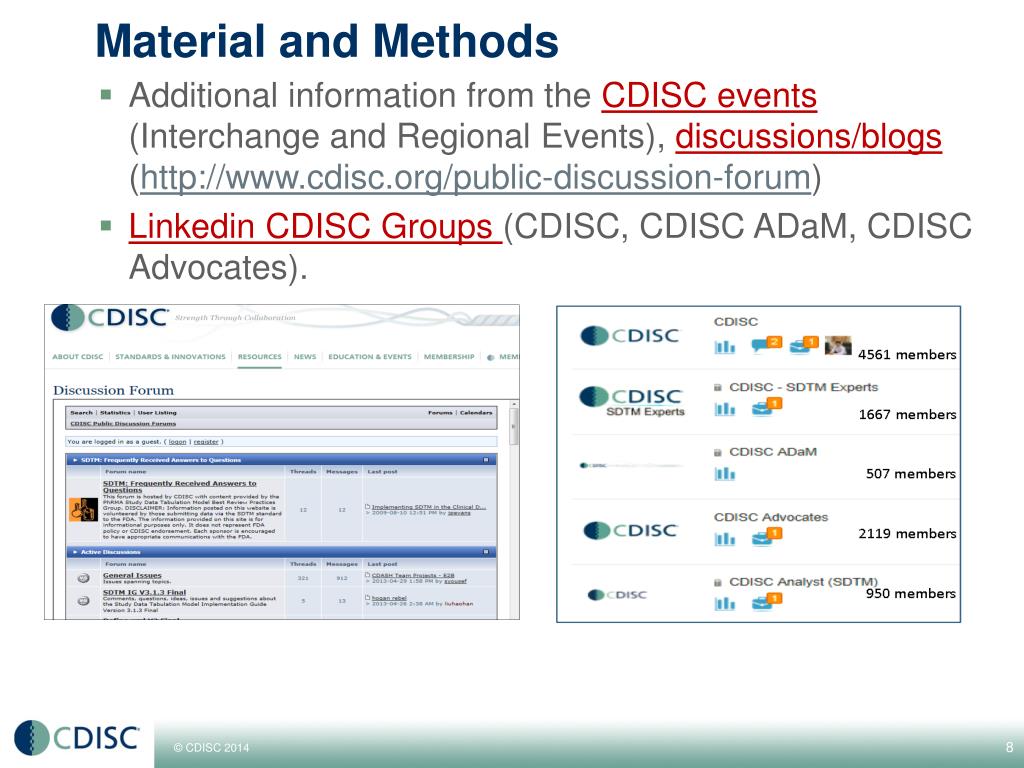Screen dimensions: 1024x768
Task: Open statistics bar chart for CDISC Advocates
Action: tap(724, 539)
